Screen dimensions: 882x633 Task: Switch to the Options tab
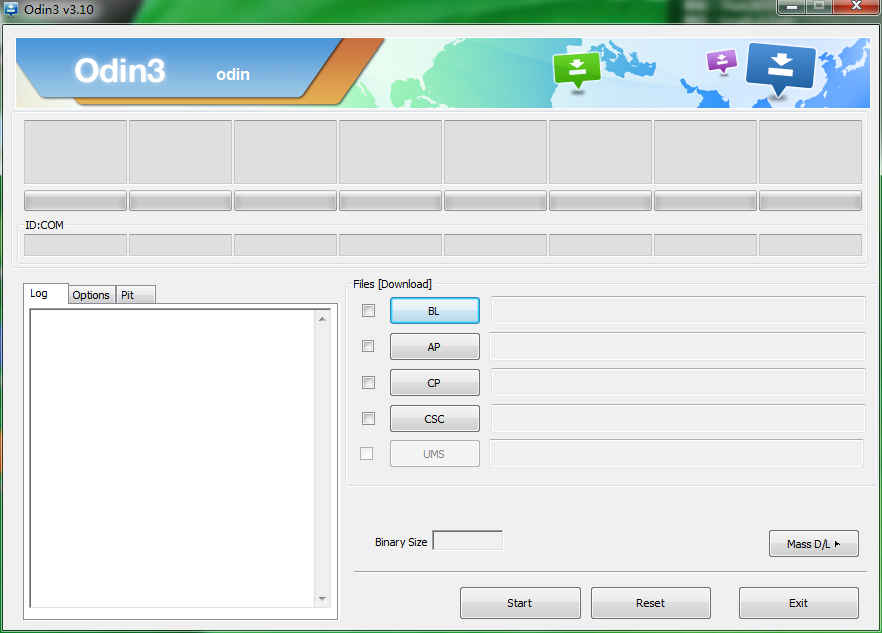coord(91,295)
